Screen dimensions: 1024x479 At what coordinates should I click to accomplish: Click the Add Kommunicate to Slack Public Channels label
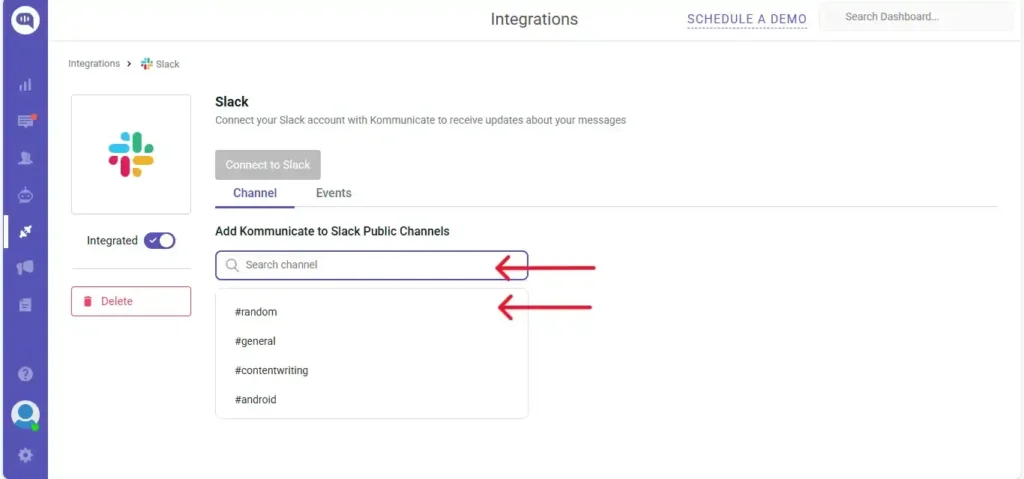pos(332,231)
